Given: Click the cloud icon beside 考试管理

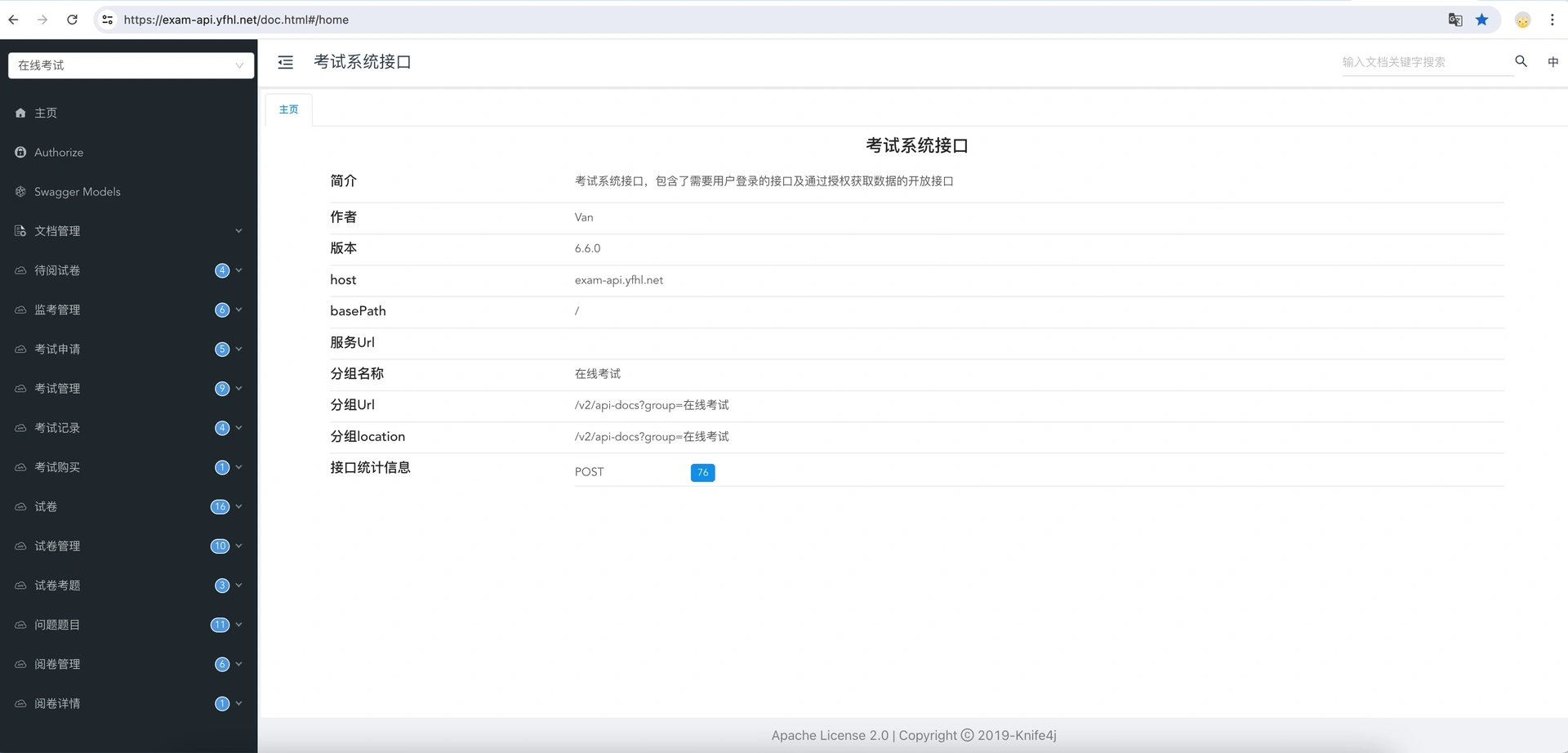Looking at the screenshot, I should click(20, 389).
